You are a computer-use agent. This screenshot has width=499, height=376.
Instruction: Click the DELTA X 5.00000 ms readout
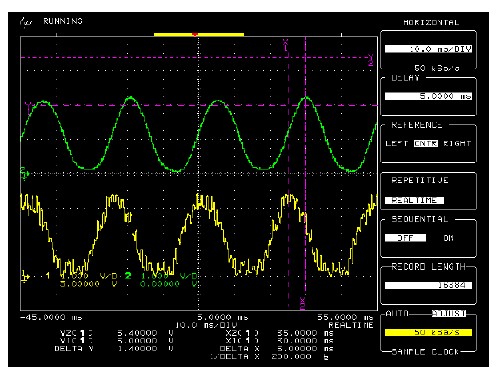[x=276, y=349]
